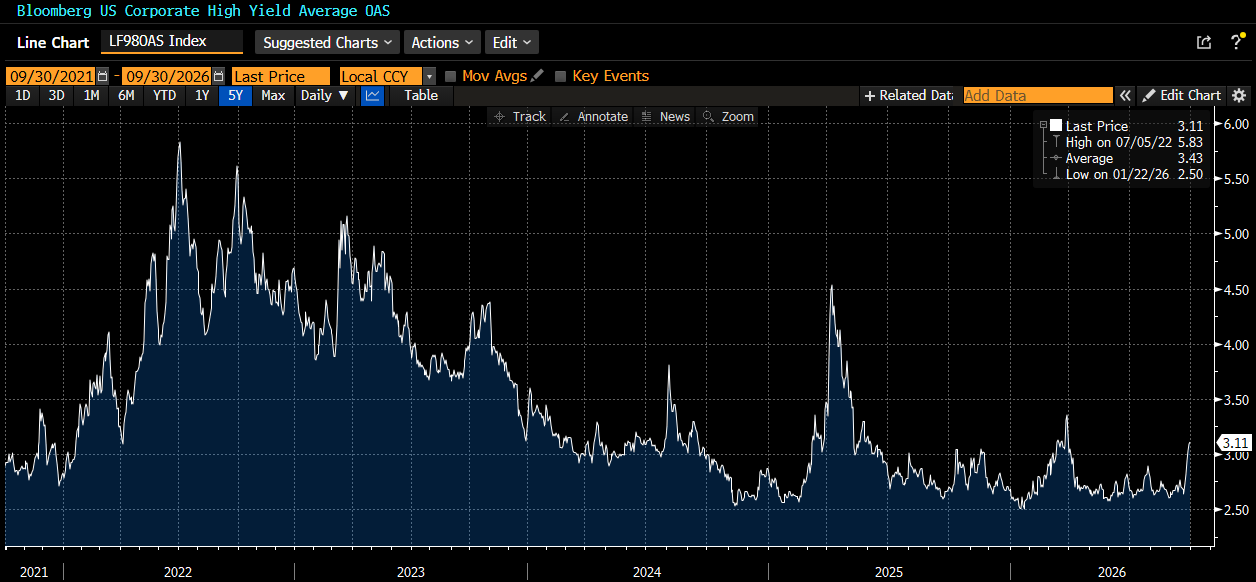Screen dimensions: 1256x582
Task: Click the Last Price white color swatch
Action: point(1055,126)
